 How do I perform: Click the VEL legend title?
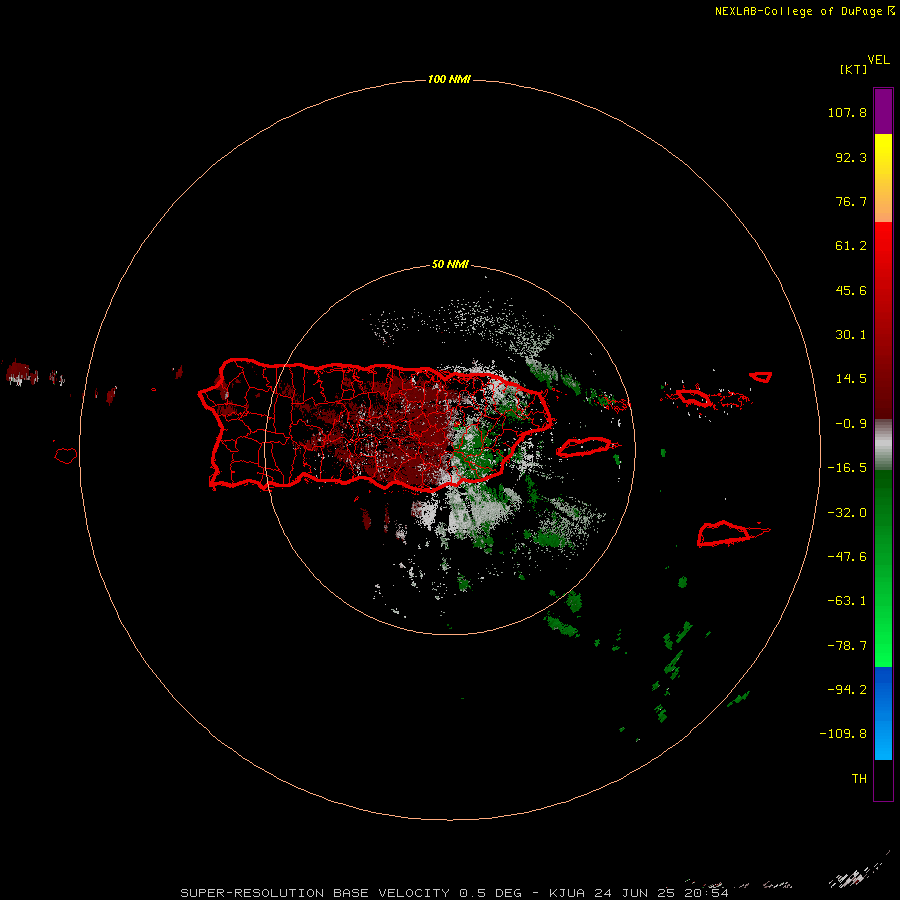point(878,60)
